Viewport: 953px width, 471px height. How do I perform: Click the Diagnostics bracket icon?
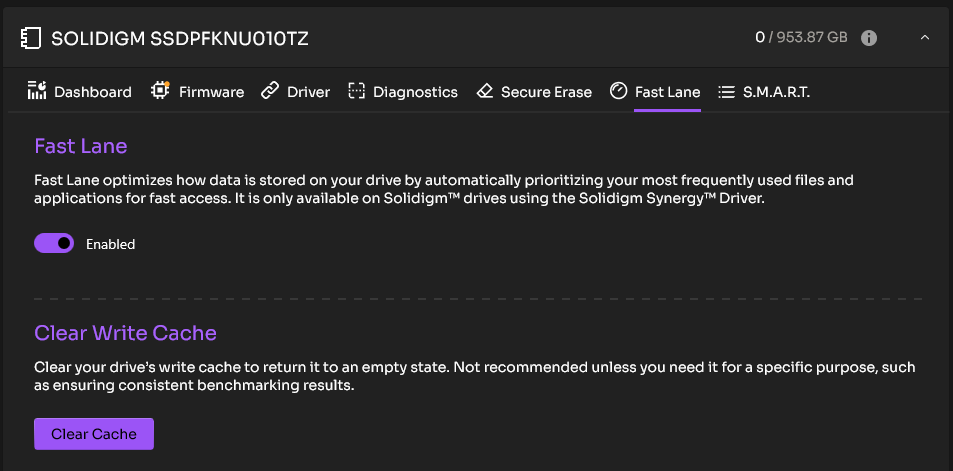tap(356, 91)
